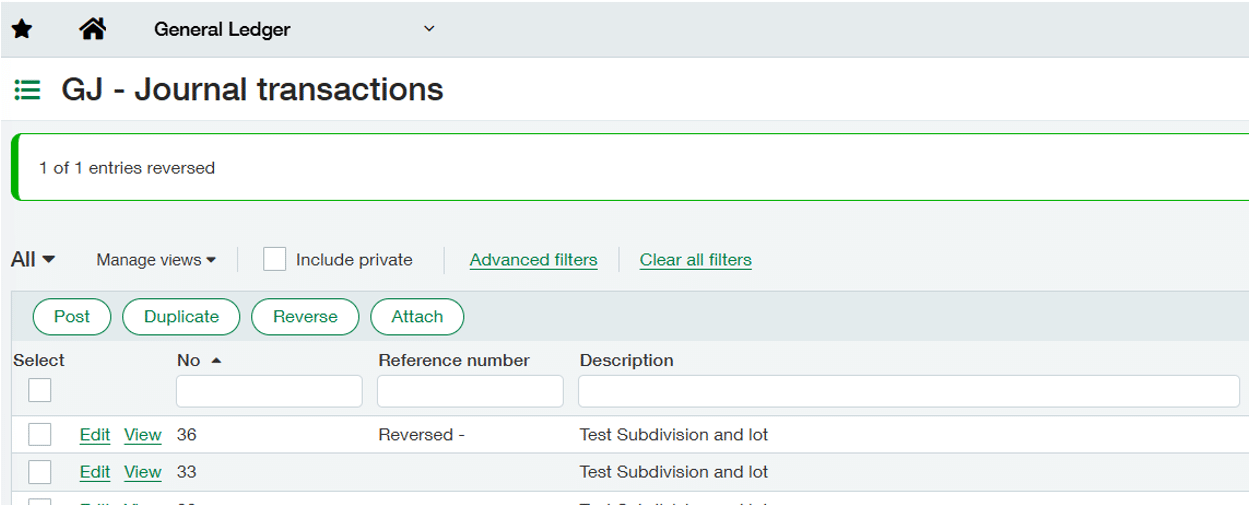Open the Advanced filters link

click(x=533, y=260)
